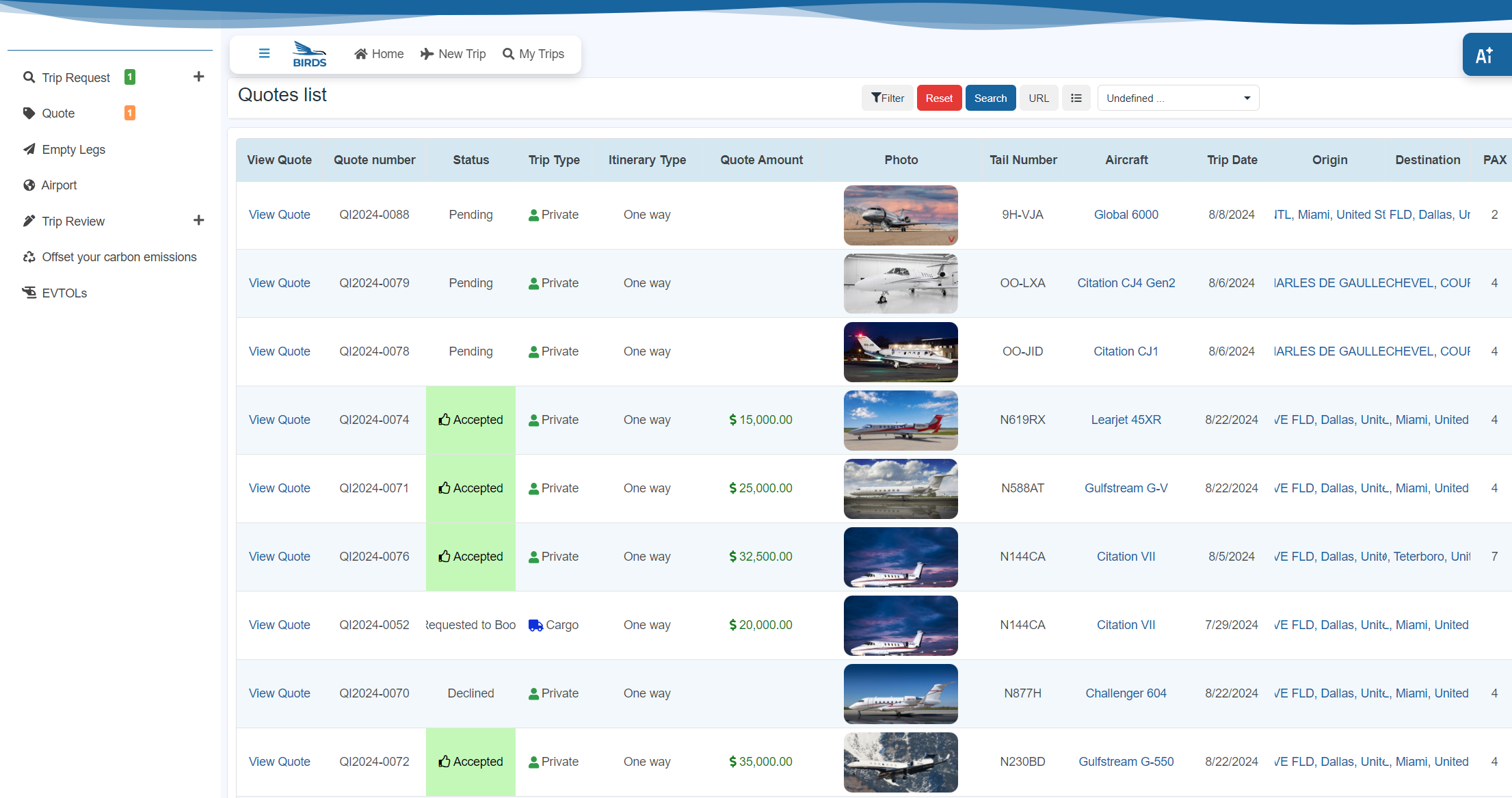View Quote for QI2024-0088
1512x798 pixels.
[x=279, y=214]
